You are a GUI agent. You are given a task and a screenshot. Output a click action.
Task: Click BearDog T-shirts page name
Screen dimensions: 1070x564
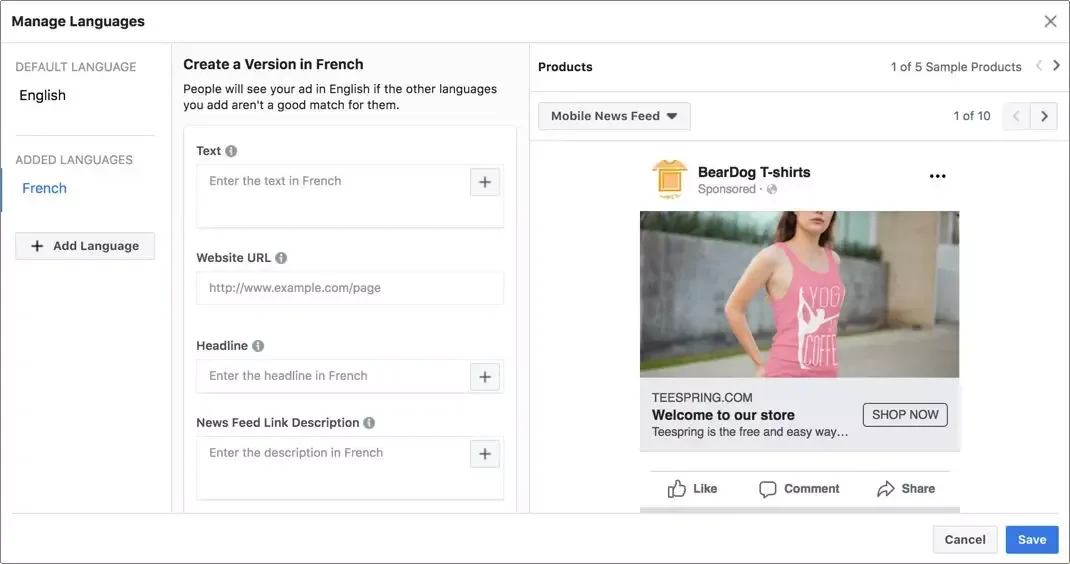tap(754, 172)
